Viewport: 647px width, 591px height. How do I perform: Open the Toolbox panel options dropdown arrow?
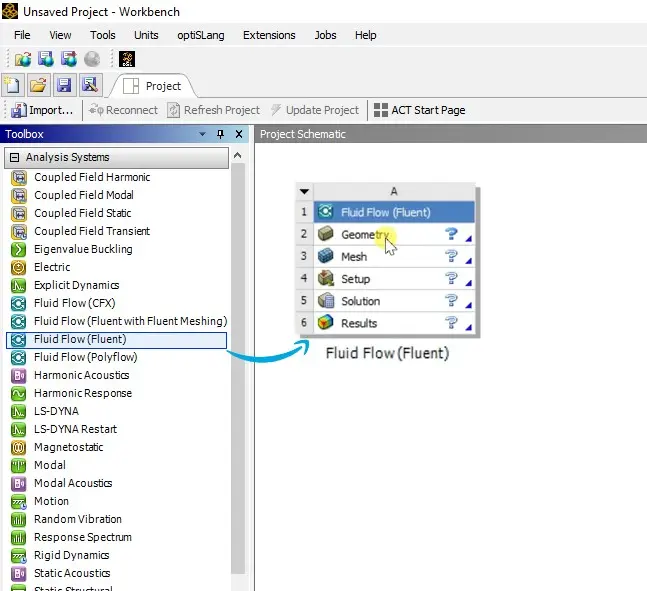[202, 134]
